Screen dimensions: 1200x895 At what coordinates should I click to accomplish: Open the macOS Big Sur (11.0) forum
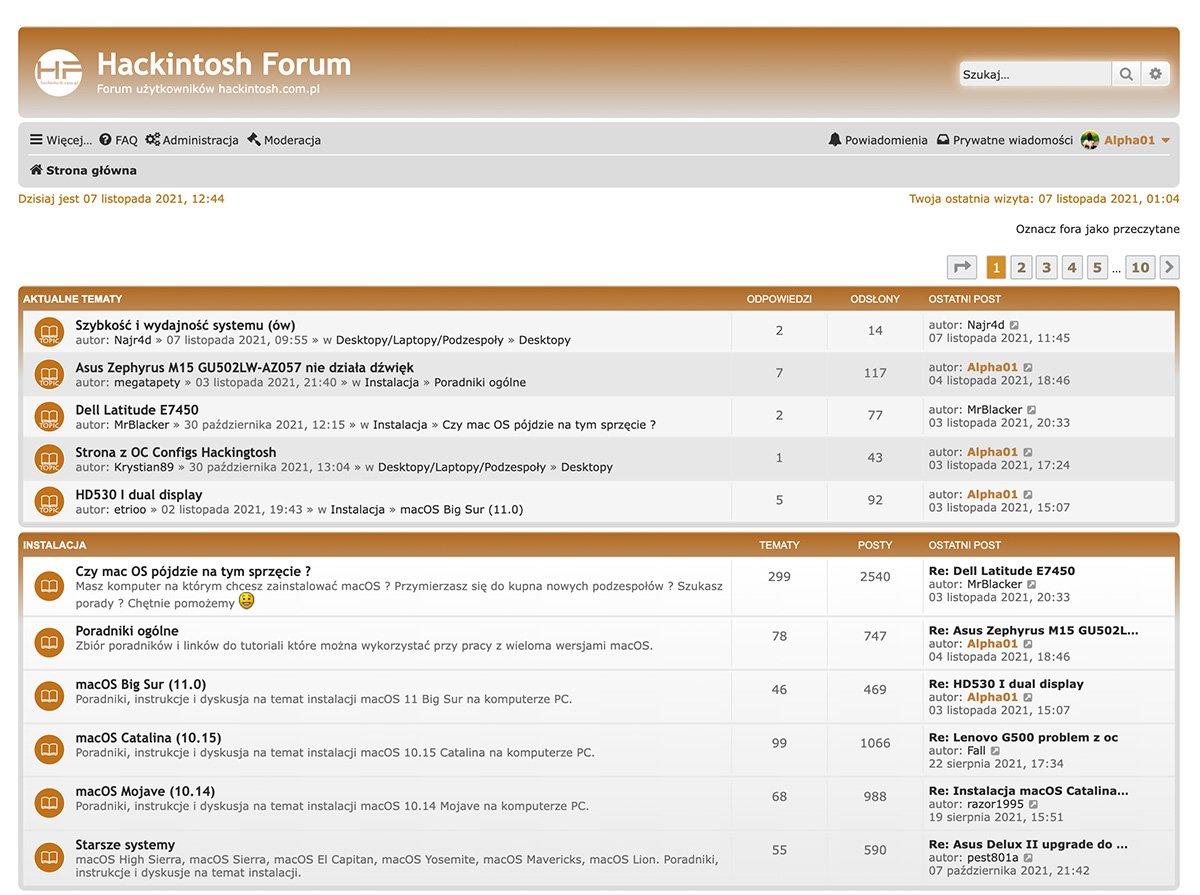[141, 684]
